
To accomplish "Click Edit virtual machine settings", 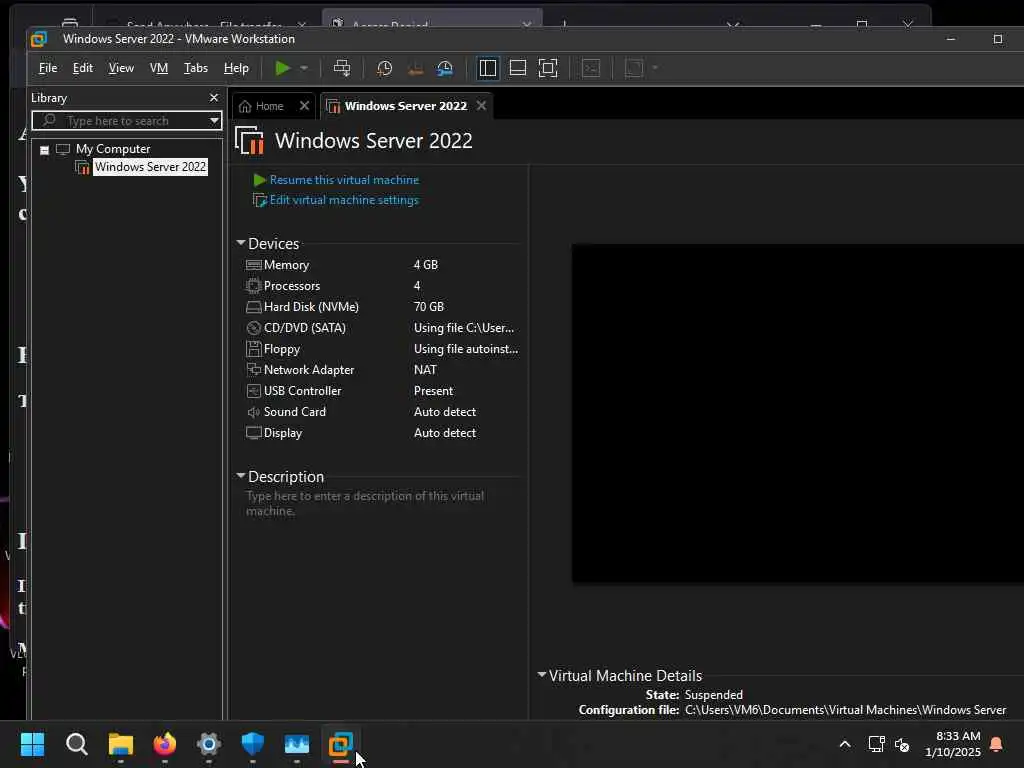I will (x=344, y=200).
